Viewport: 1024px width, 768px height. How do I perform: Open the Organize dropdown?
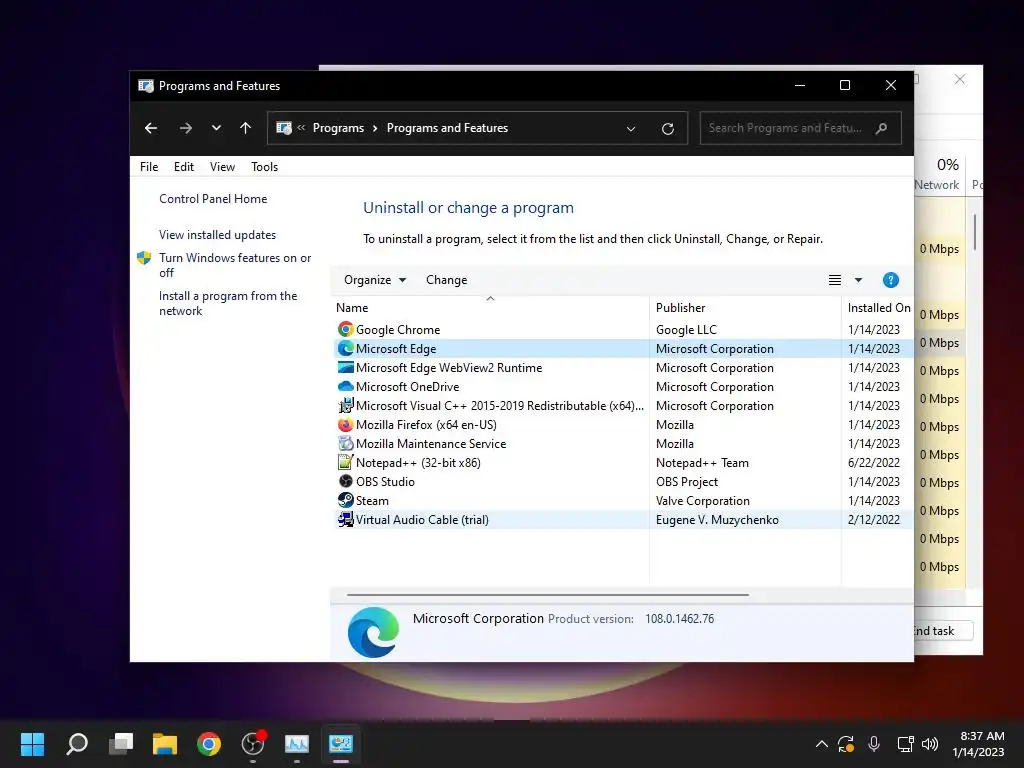(375, 280)
